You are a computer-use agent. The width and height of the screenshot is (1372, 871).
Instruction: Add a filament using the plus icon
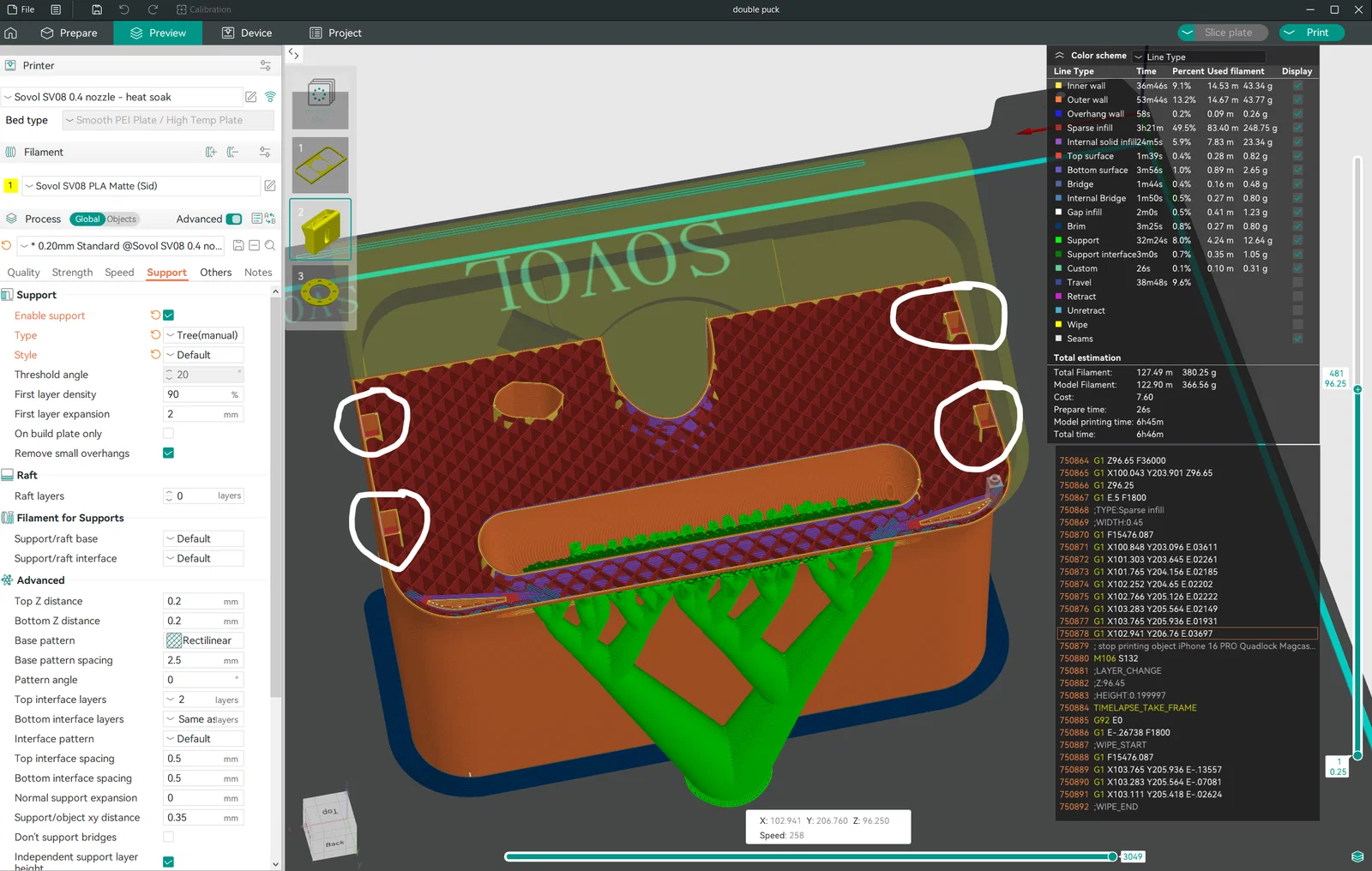211,152
